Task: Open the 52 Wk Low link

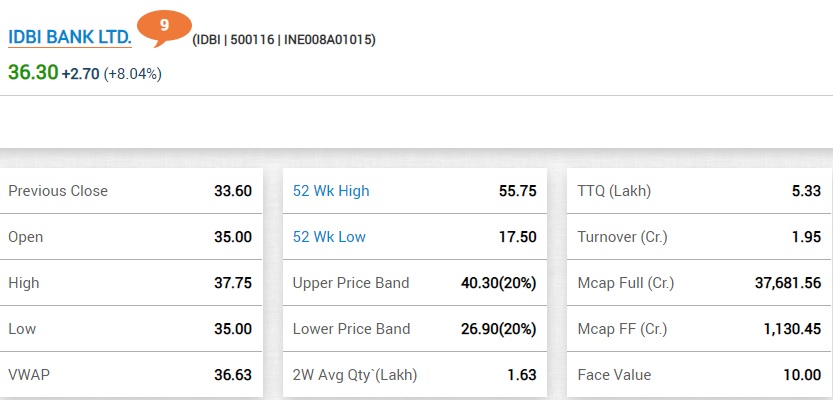Action: (x=329, y=237)
